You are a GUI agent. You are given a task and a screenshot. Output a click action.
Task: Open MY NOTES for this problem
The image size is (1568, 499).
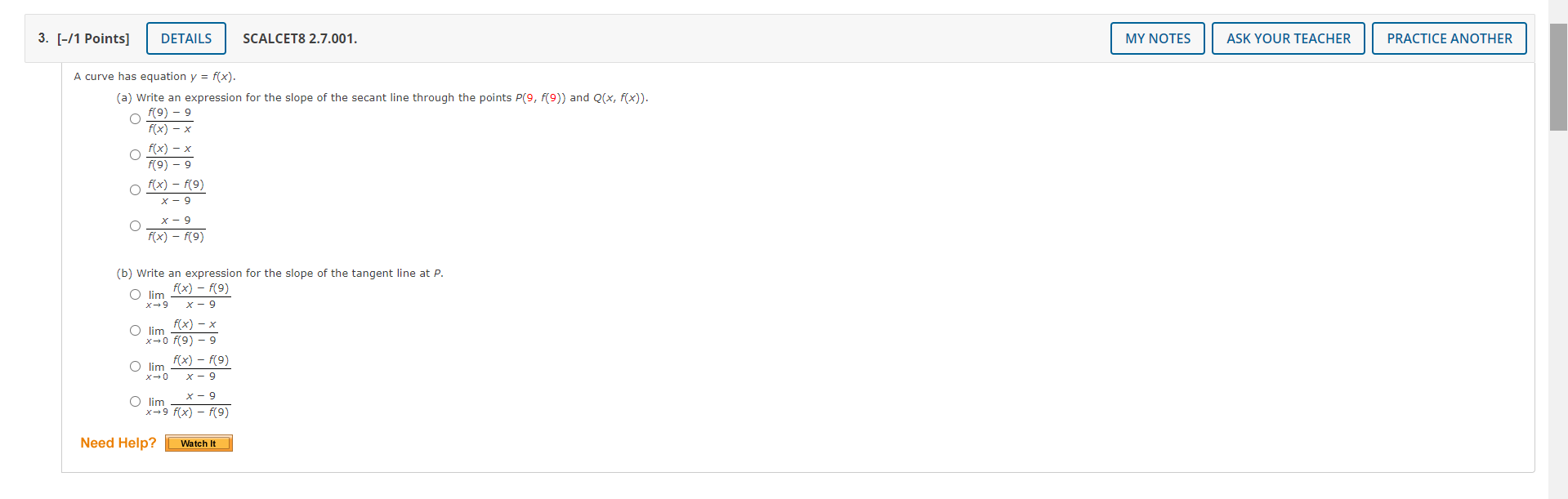tap(1157, 38)
